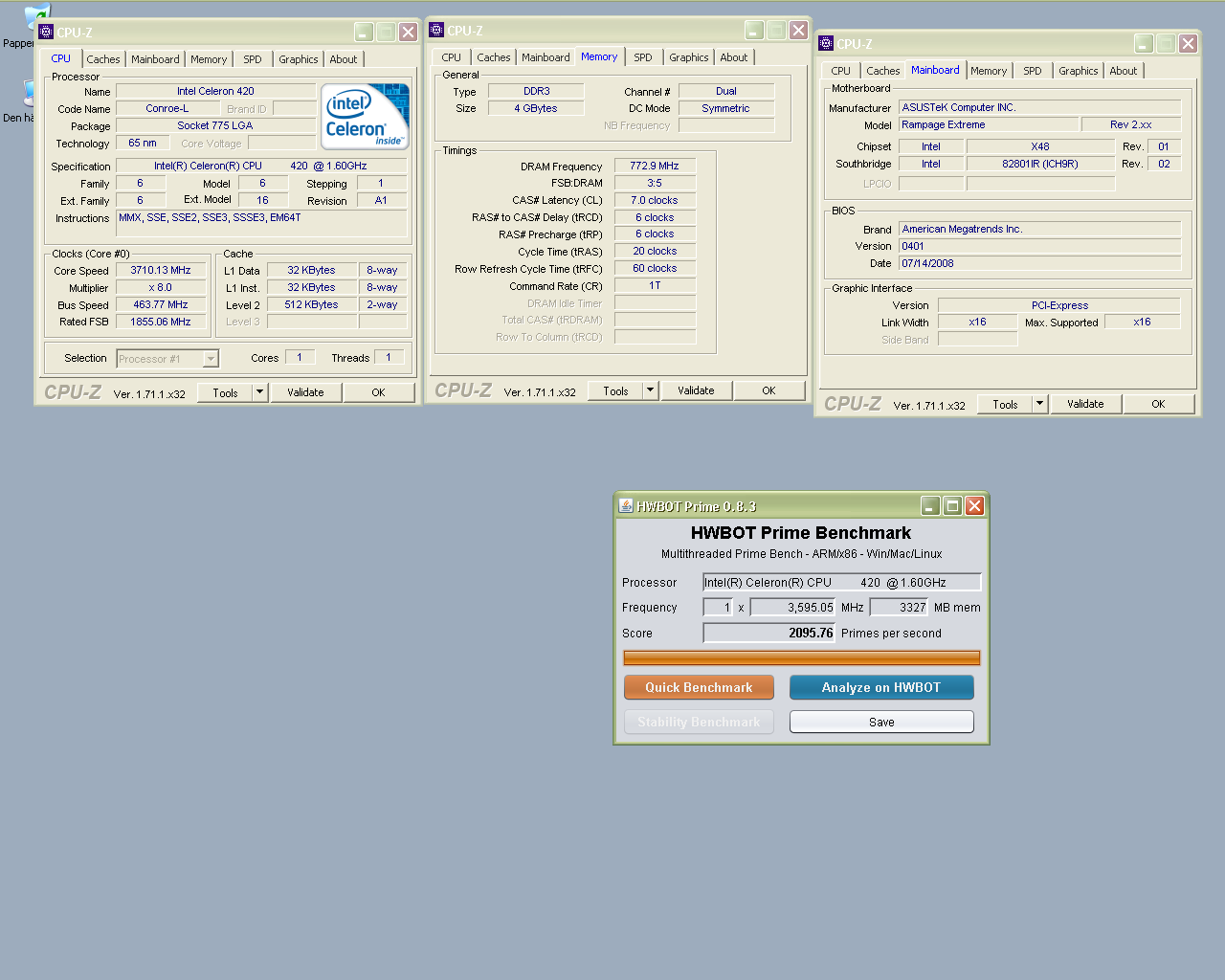This screenshot has height=980, width=1225.
Task: Click HWBOT Processor name field
Action: click(x=842, y=582)
